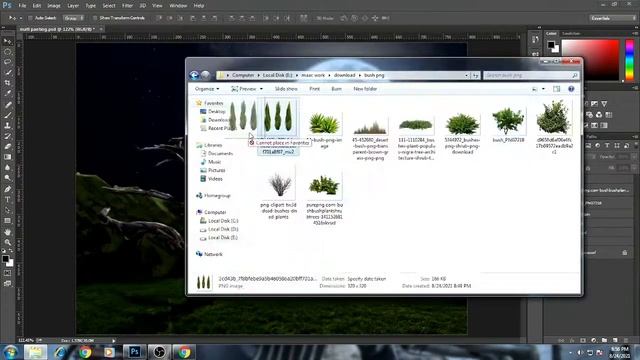Screen dimensions: 640x360
Task: Select the Rectangle shape tool
Action: point(7,221)
